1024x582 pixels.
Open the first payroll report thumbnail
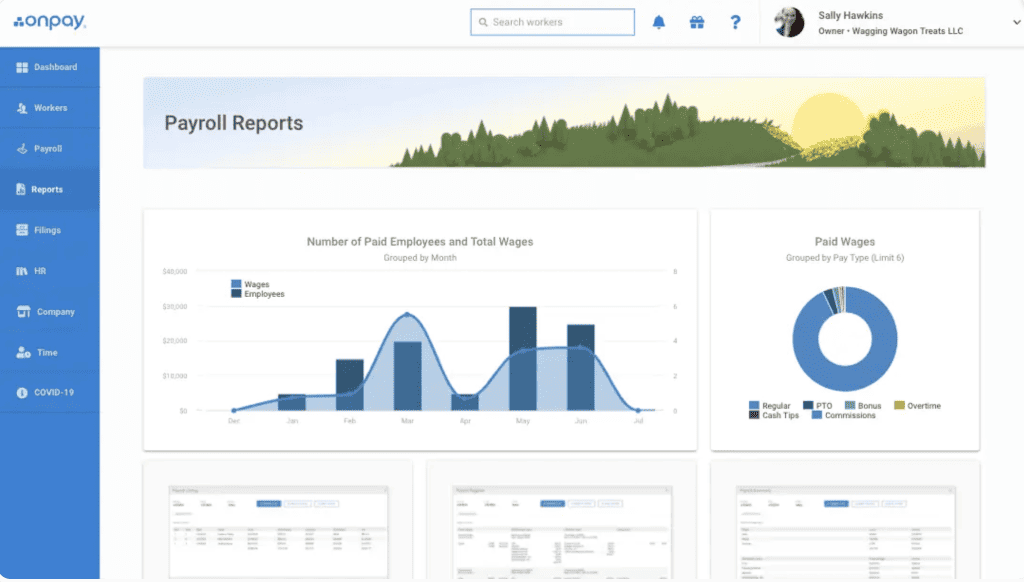pos(278,532)
